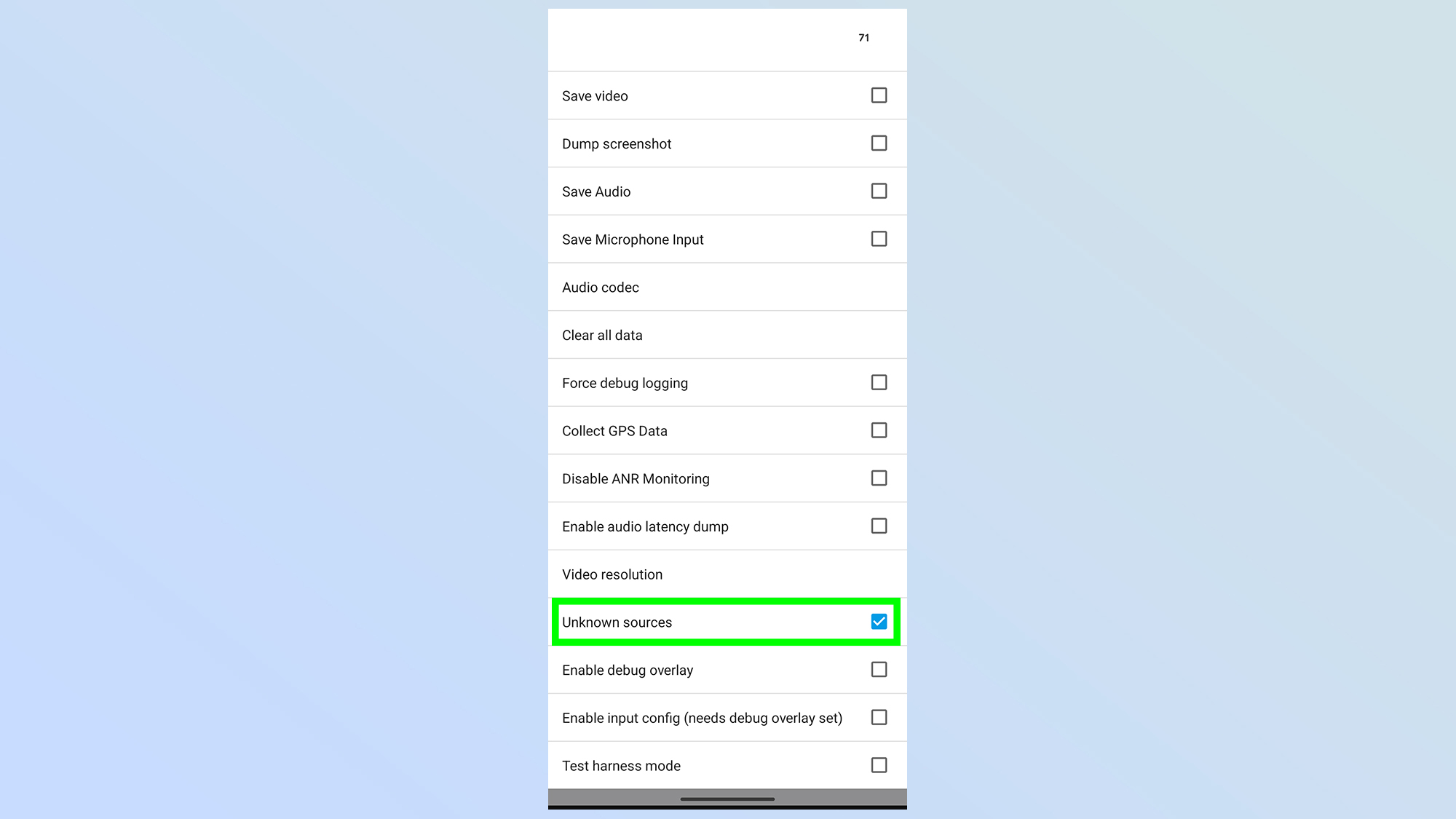Tap the gesture navigation bar

tap(727, 799)
